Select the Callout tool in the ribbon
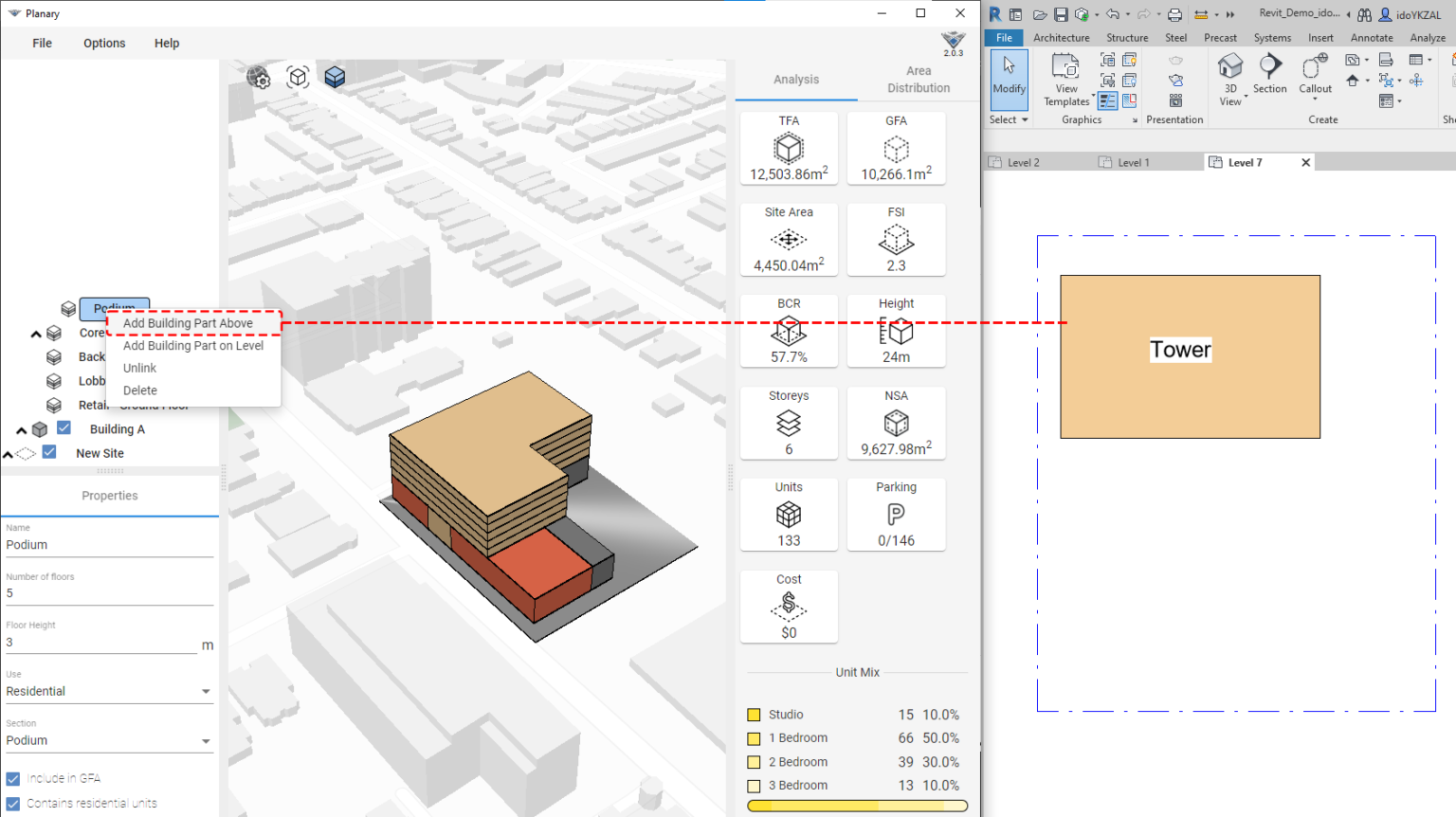The width and height of the screenshot is (1456, 817). [1315, 74]
